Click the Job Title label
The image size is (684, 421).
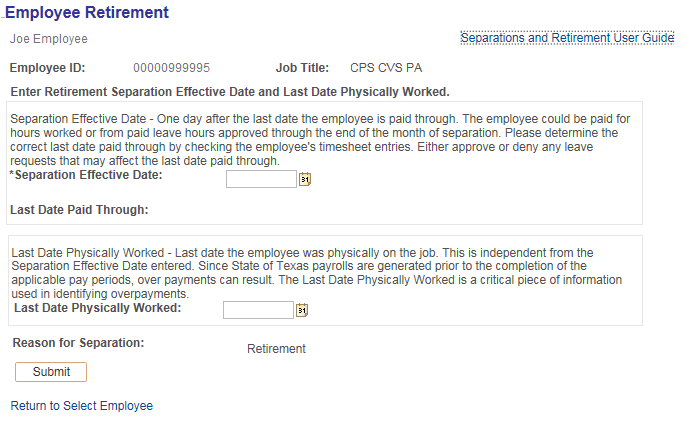pyautogui.click(x=302, y=69)
